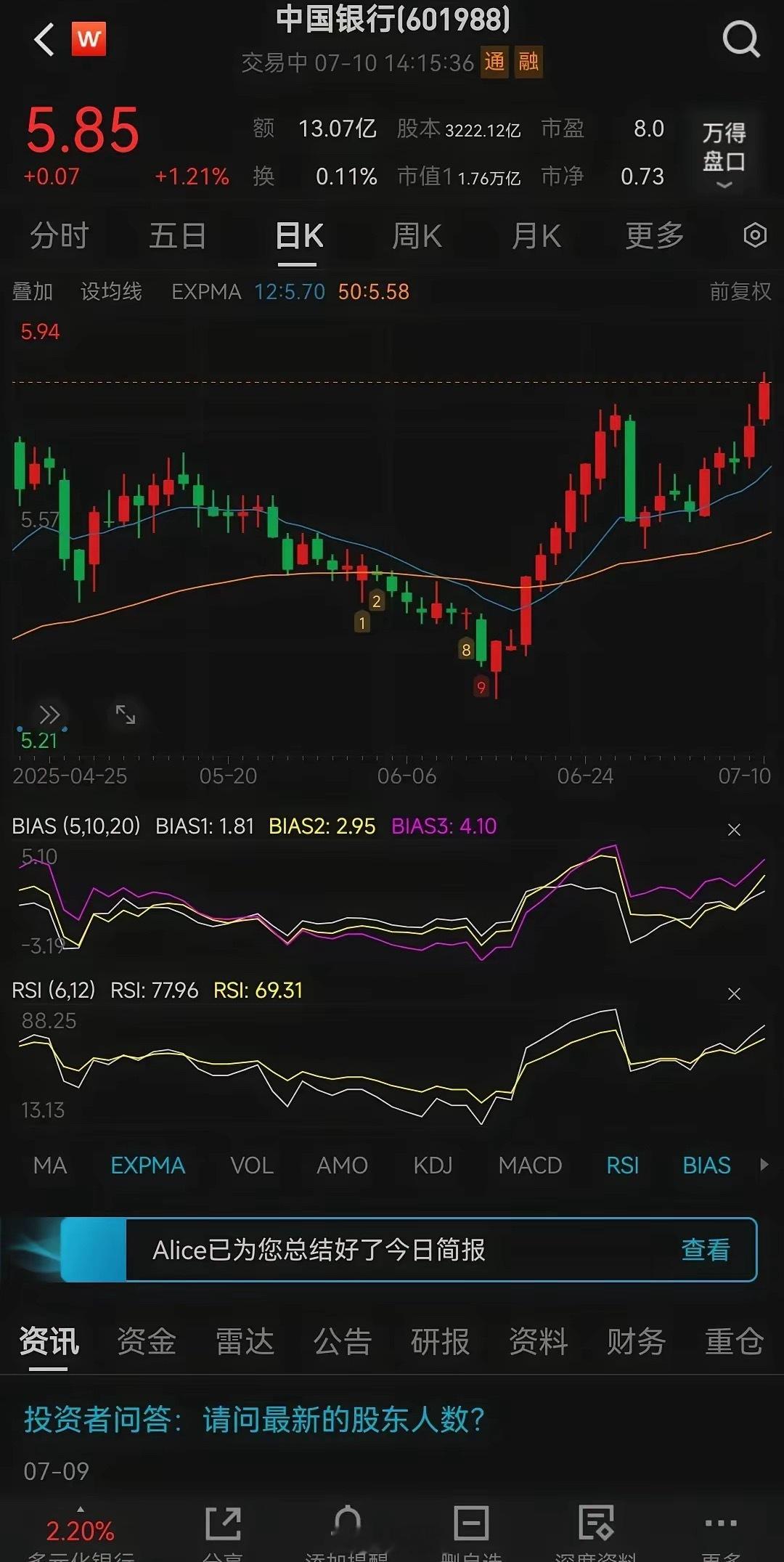
Task: Open the 重仓 holdings tab
Action: coord(735,1341)
